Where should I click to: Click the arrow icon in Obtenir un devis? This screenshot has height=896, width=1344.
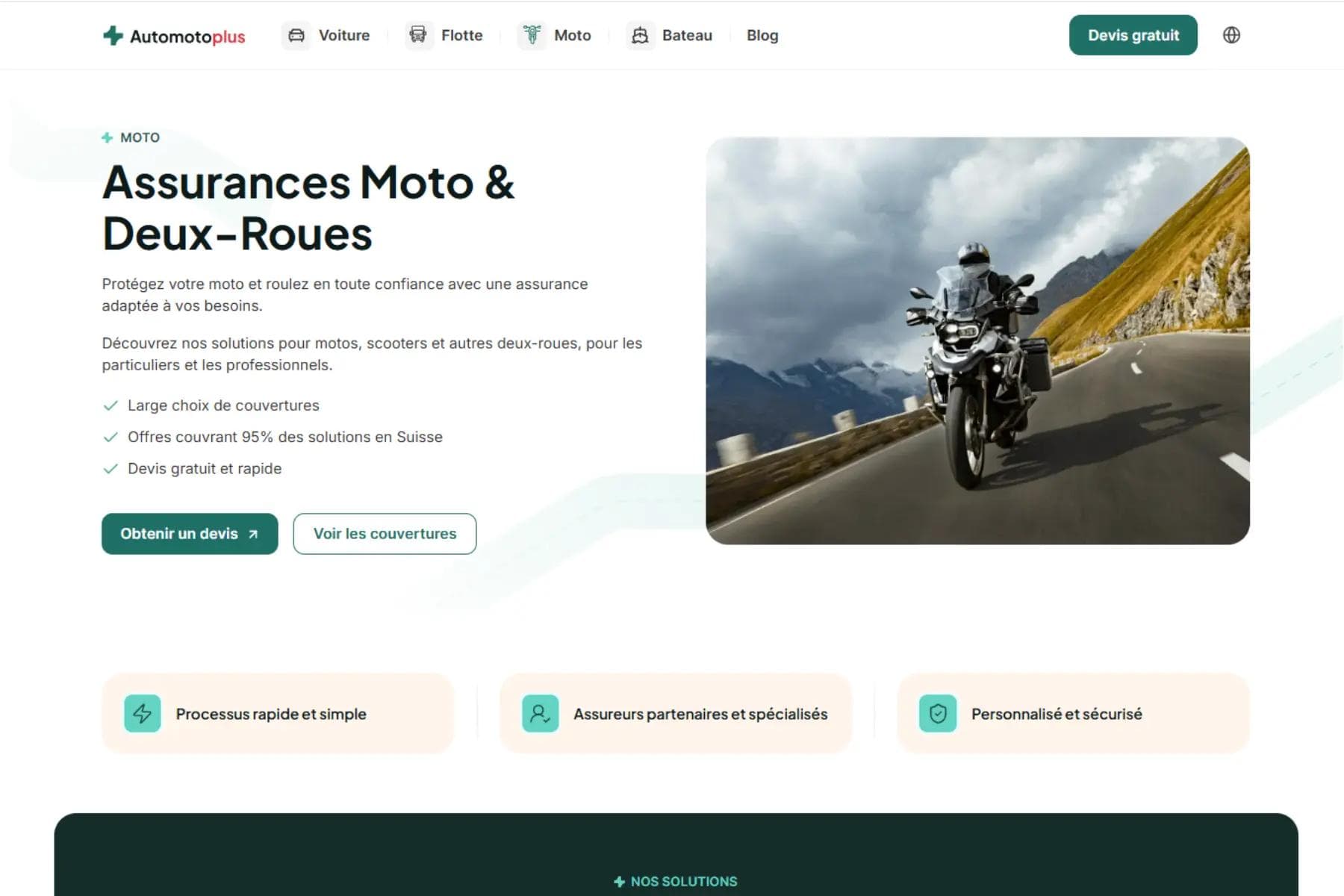coord(253,535)
